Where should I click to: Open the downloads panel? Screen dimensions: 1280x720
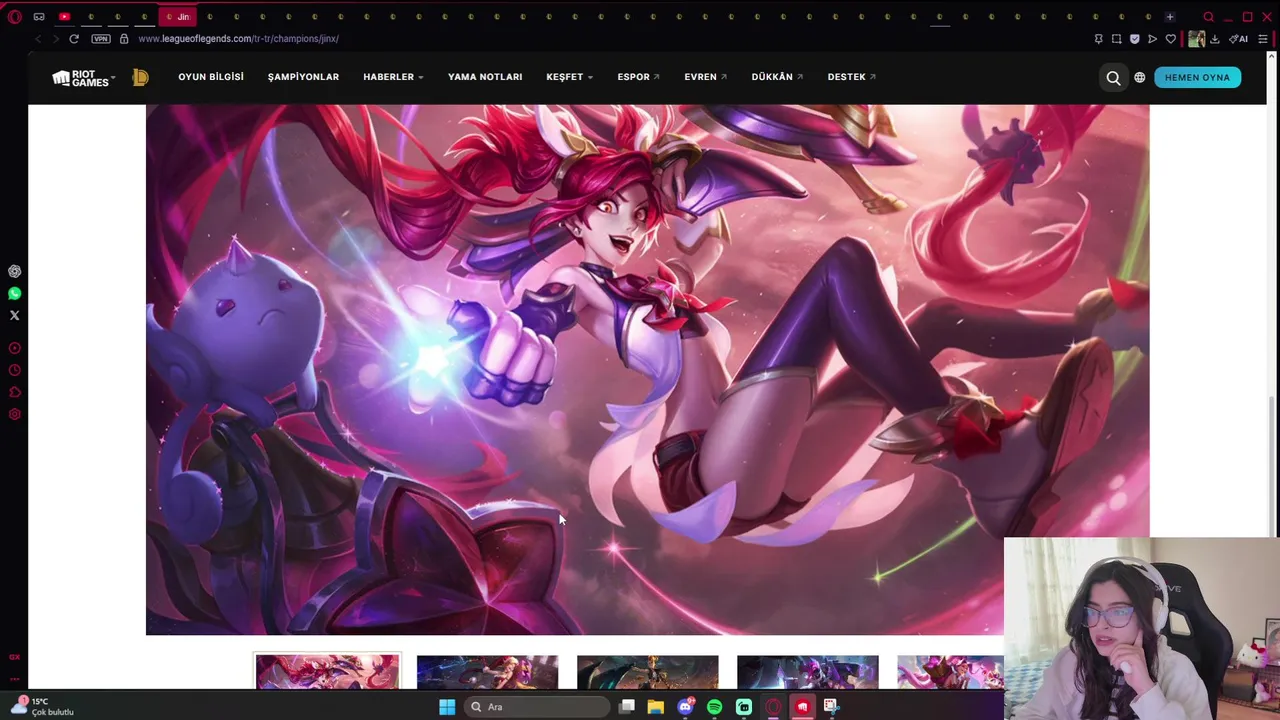[1215, 39]
